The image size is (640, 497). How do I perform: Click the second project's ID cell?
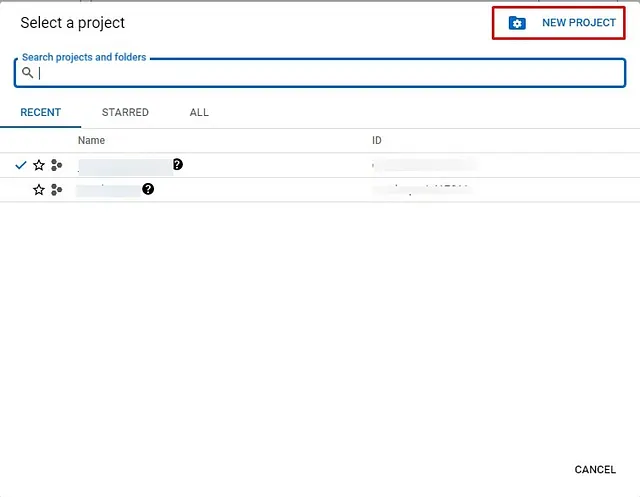click(422, 190)
